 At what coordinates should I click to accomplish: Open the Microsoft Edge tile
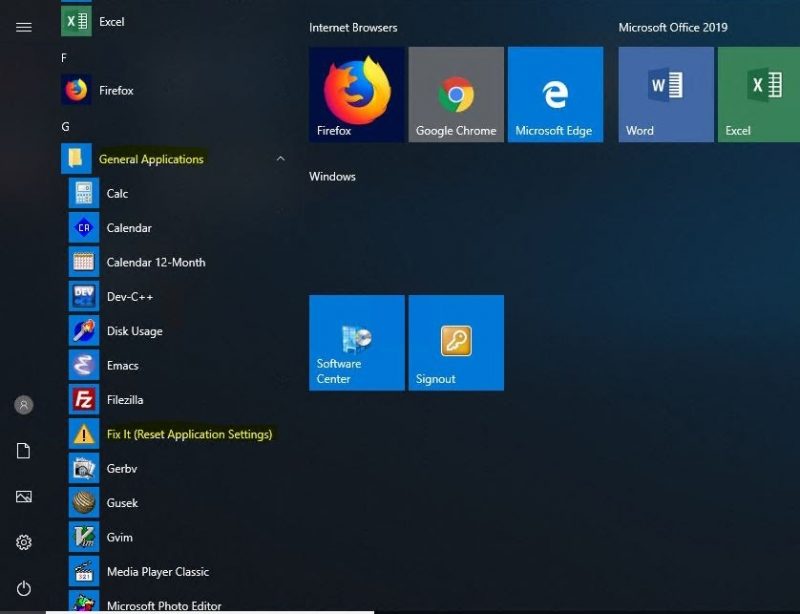pos(556,93)
